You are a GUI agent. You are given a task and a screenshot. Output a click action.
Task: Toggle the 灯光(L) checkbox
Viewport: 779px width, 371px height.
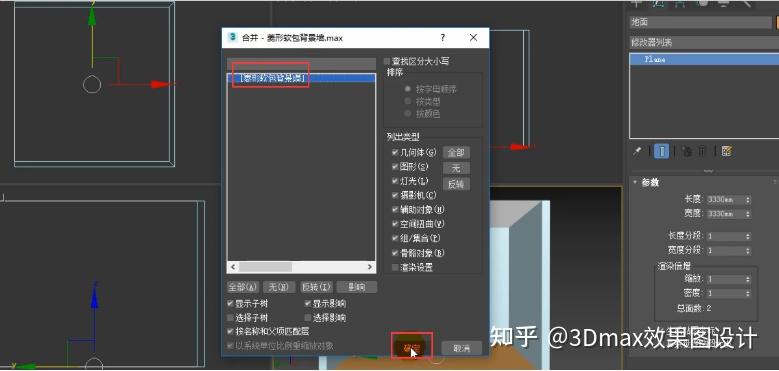[x=395, y=181]
